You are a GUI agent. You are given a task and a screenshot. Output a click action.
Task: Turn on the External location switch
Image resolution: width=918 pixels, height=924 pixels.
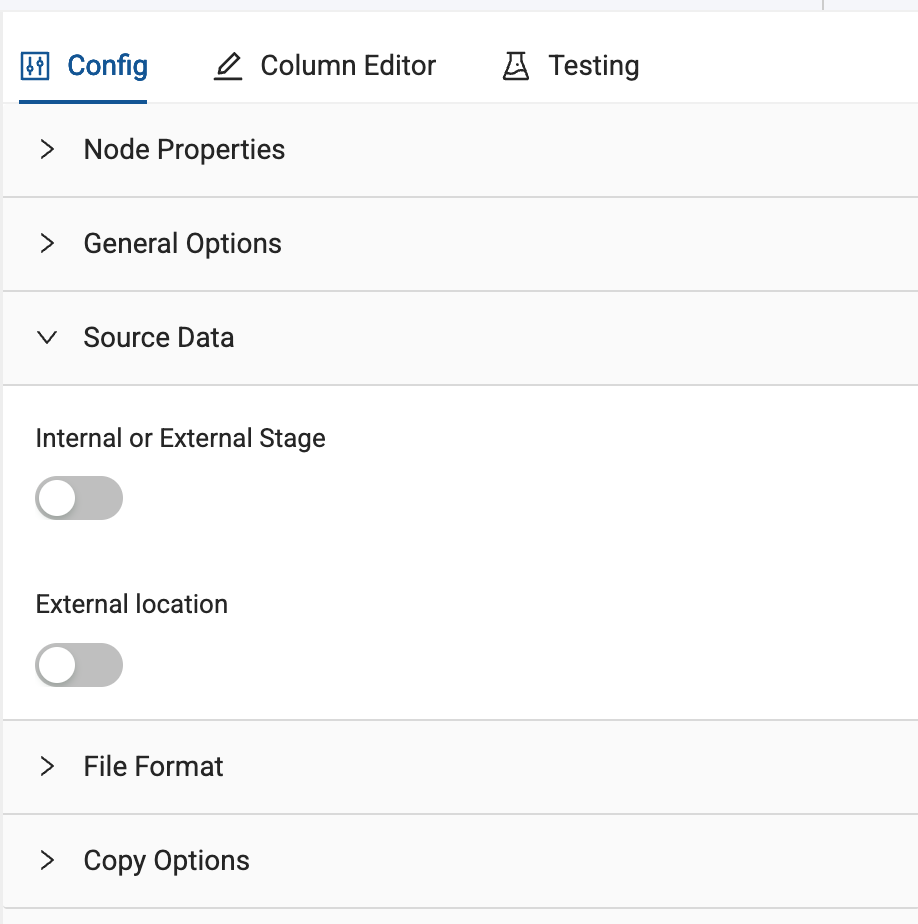coord(79,665)
